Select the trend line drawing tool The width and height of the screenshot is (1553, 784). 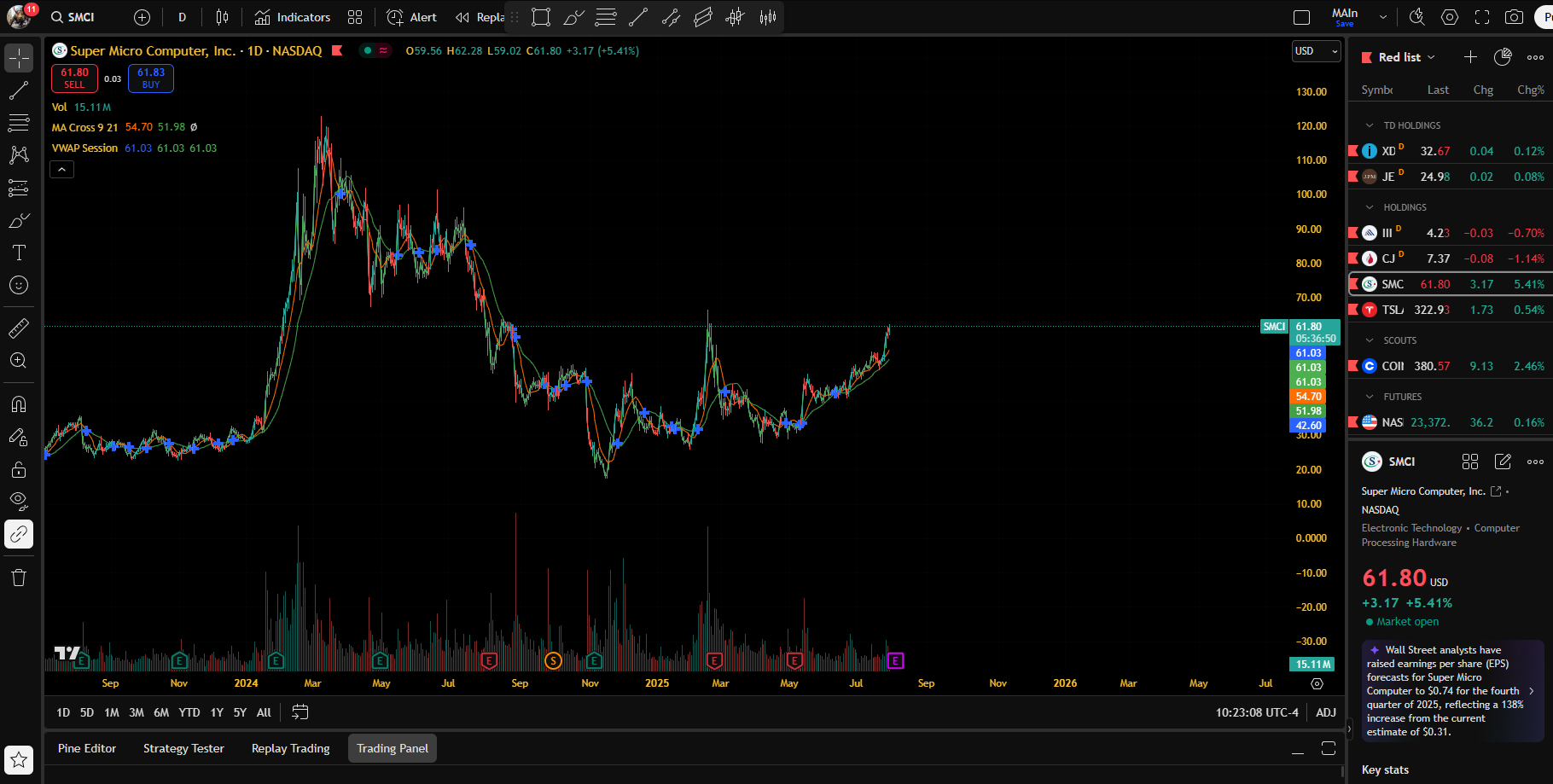pyautogui.click(x=19, y=90)
